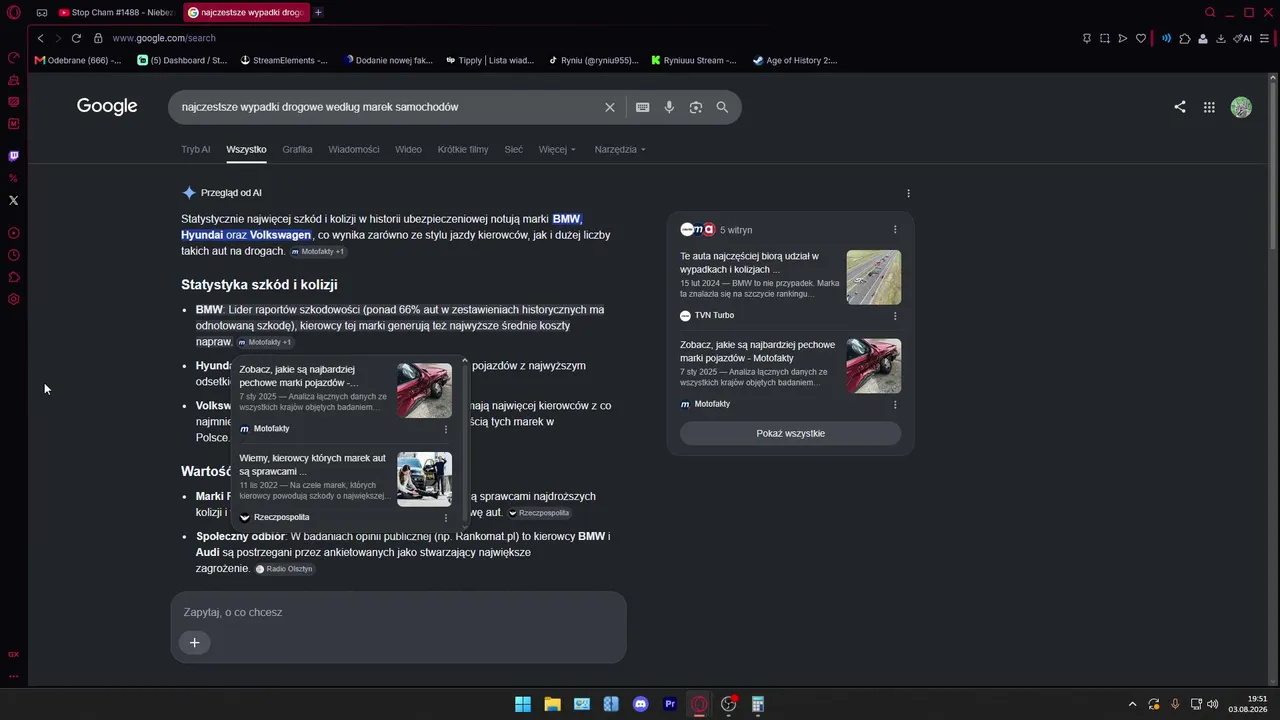Open options for the TVN Turbo source
Screen dimensions: 1280x720
[x=895, y=316]
